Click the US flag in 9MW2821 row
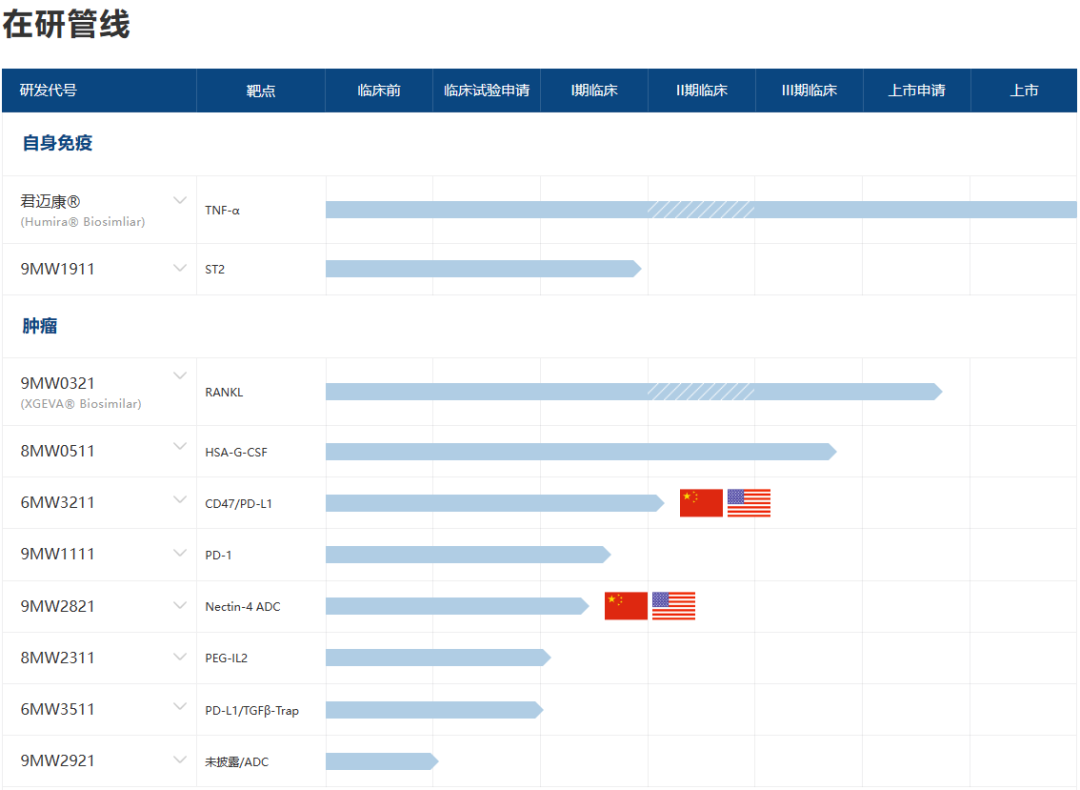The width and height of the screenshot is (1080, 790). [674, 606]
